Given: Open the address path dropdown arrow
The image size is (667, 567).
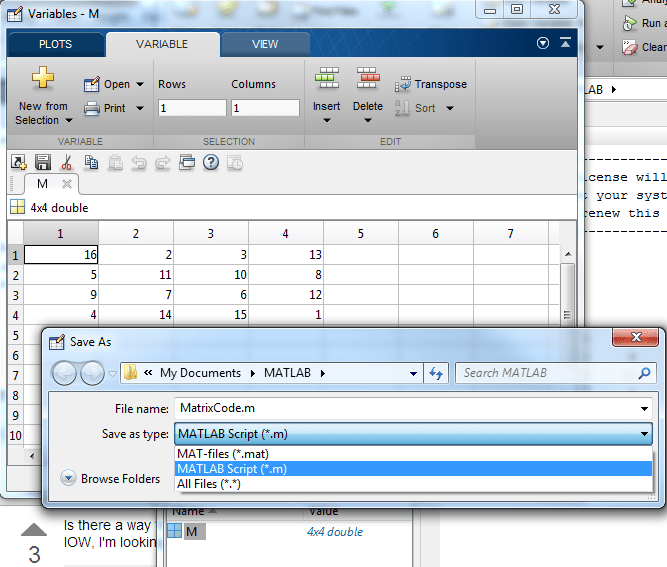Looking at the screenshot, I should (x=413, y=373).
